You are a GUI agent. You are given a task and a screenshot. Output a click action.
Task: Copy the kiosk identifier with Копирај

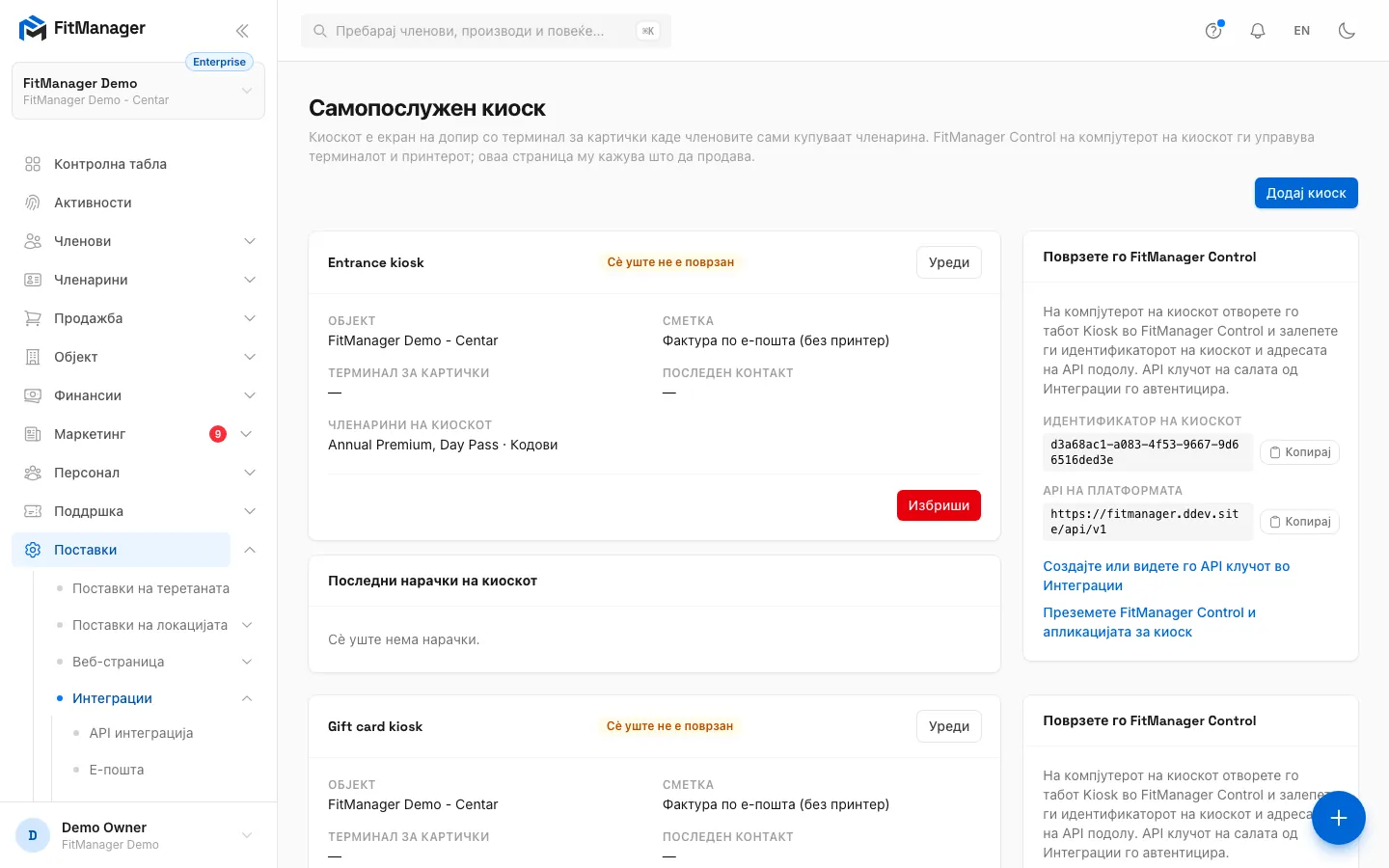click(1299, 452)
